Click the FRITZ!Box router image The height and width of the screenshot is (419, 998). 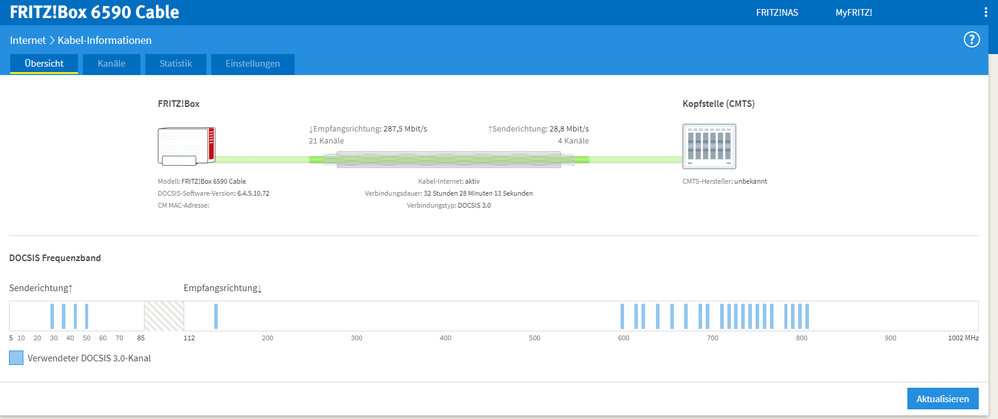[x=186, y=147]
